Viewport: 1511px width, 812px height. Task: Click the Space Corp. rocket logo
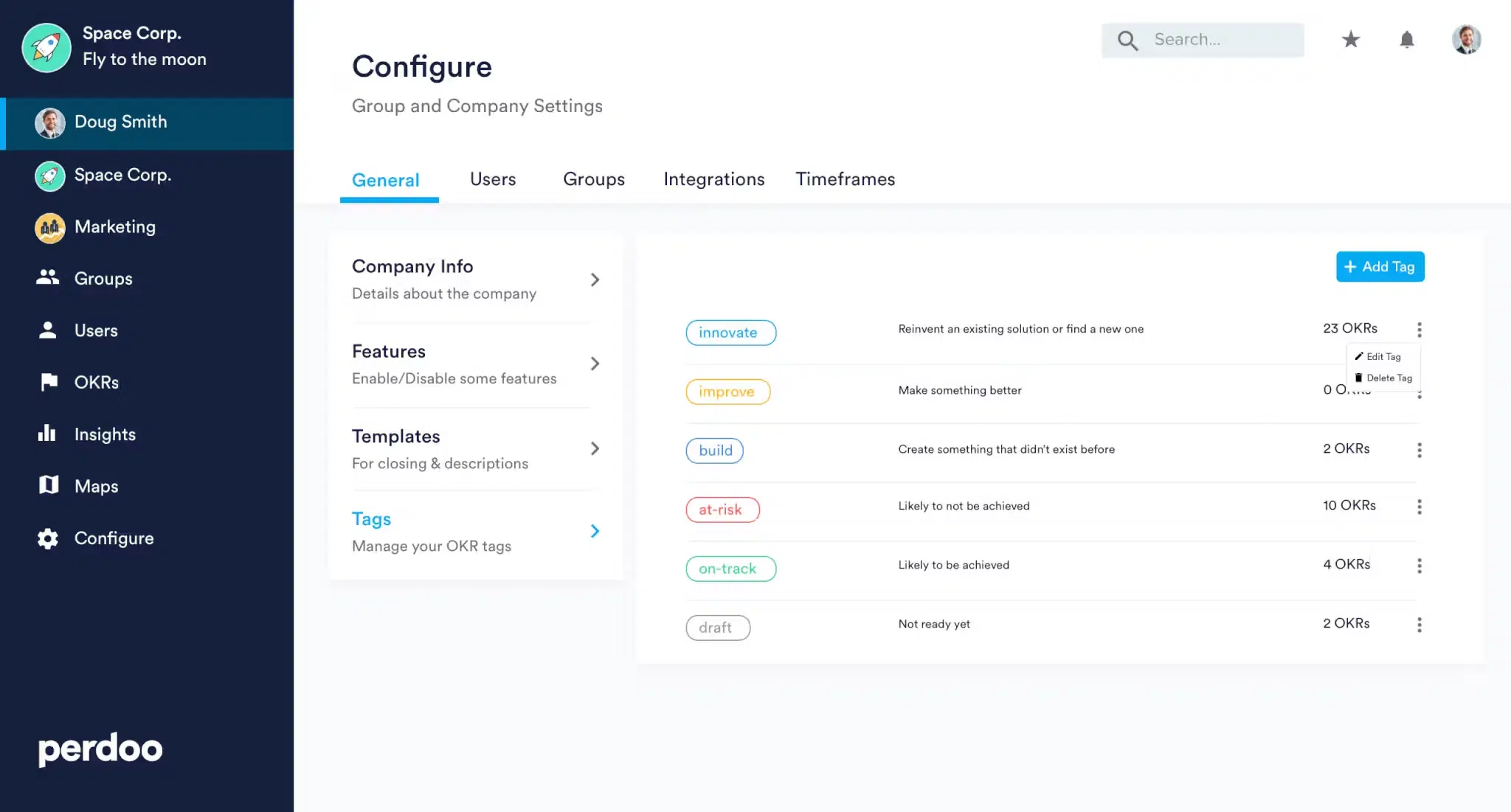tap(46, 46)
